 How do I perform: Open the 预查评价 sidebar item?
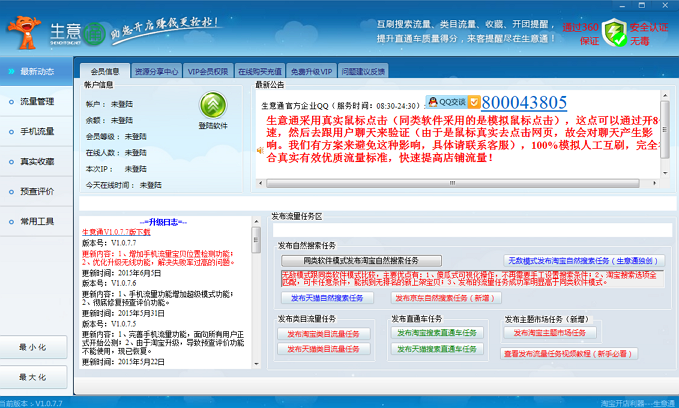pyautogui.click(x=36, y=191)
